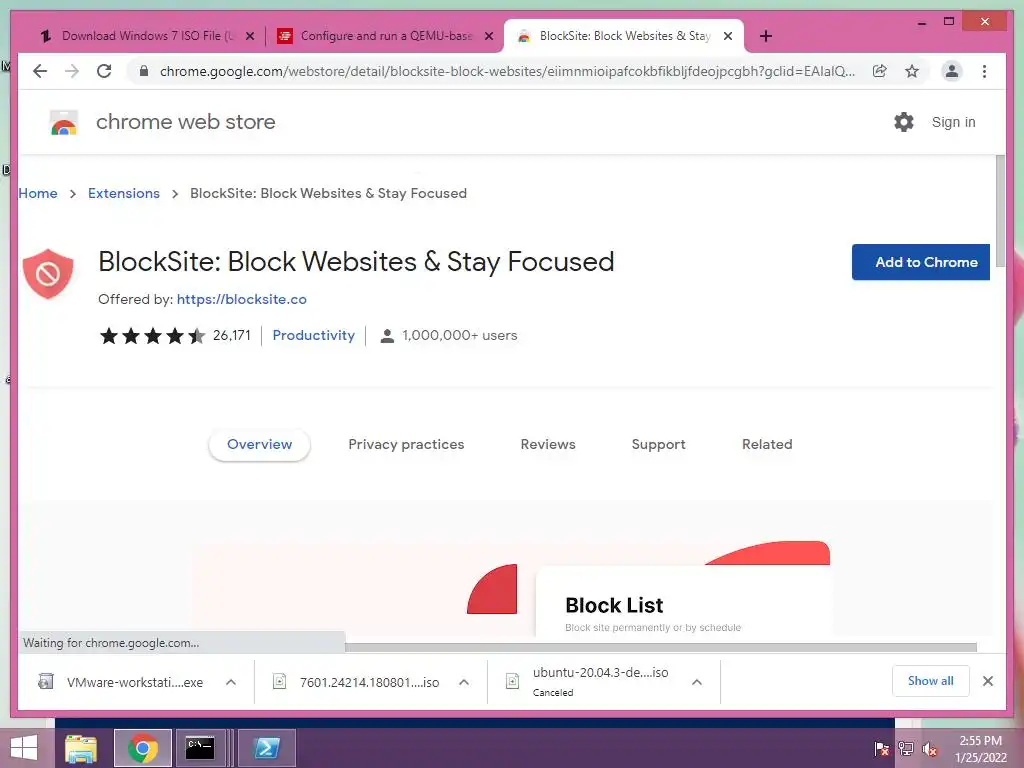Open the Privacy practices tab
This screenshot has height=768, width=1024.
[x=406, y=445]
